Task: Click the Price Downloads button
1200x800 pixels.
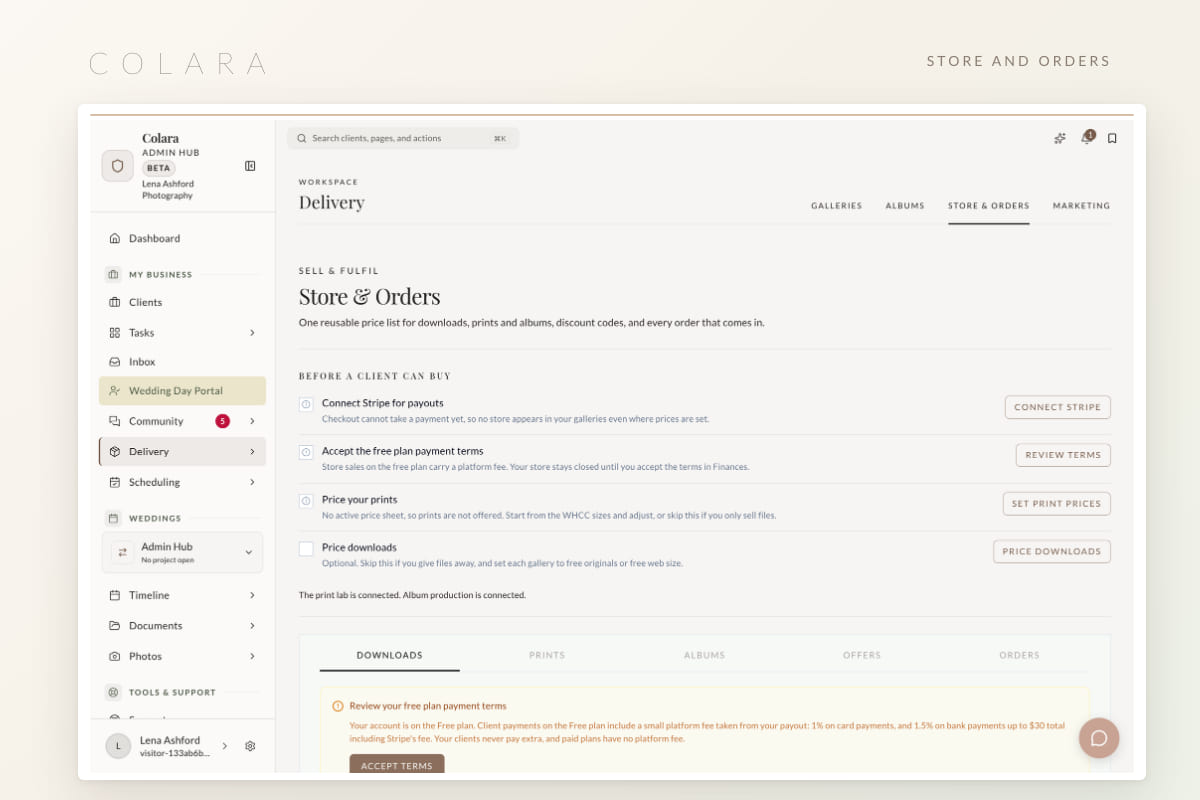Action: [1052, 551]
